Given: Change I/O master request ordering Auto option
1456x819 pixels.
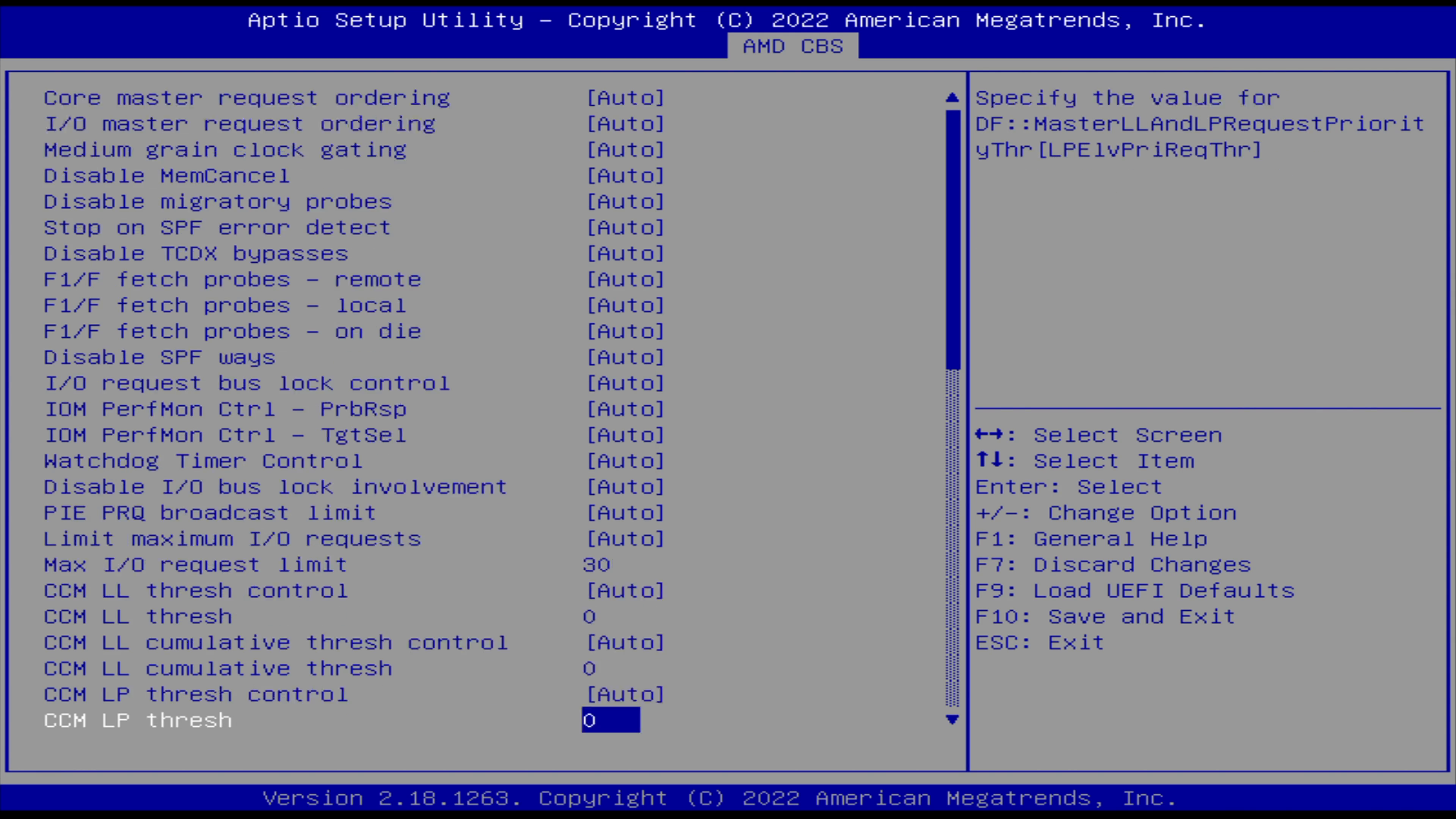Looking at the screenshot, I should click(x=625, y=124).
